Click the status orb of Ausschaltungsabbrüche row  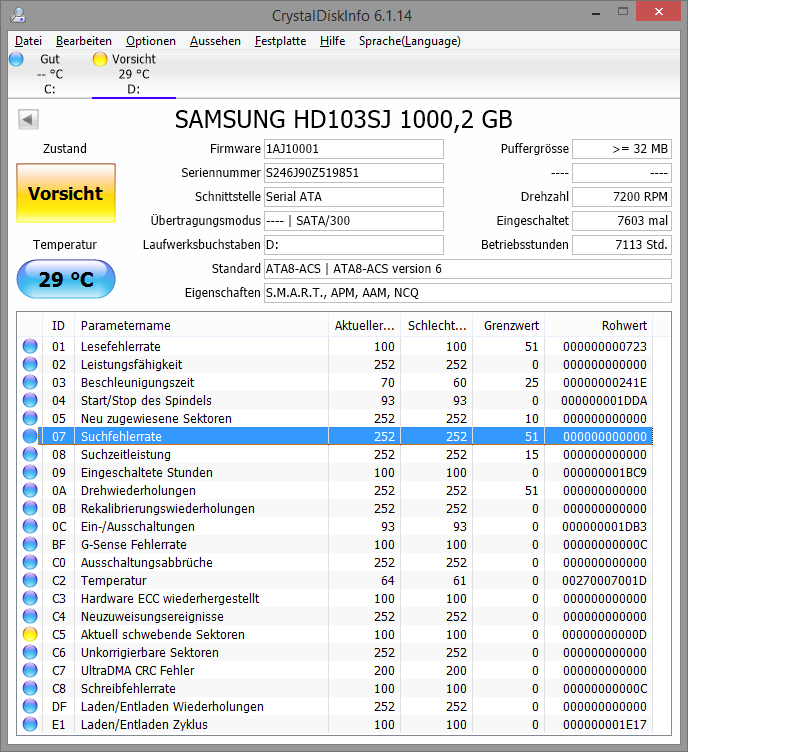(30, 562)
